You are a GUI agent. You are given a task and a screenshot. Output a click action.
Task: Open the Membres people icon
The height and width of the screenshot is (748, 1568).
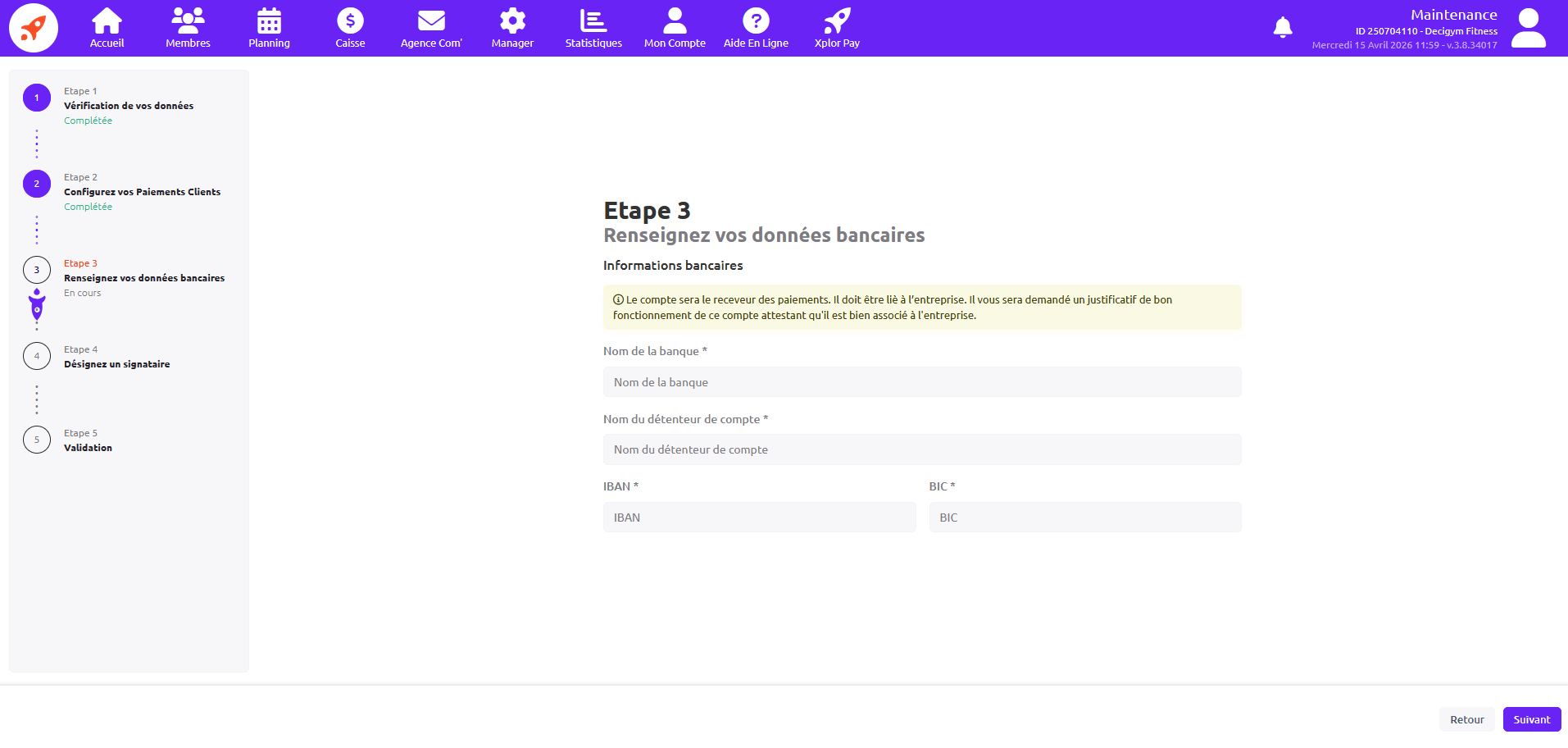[188, 21]
